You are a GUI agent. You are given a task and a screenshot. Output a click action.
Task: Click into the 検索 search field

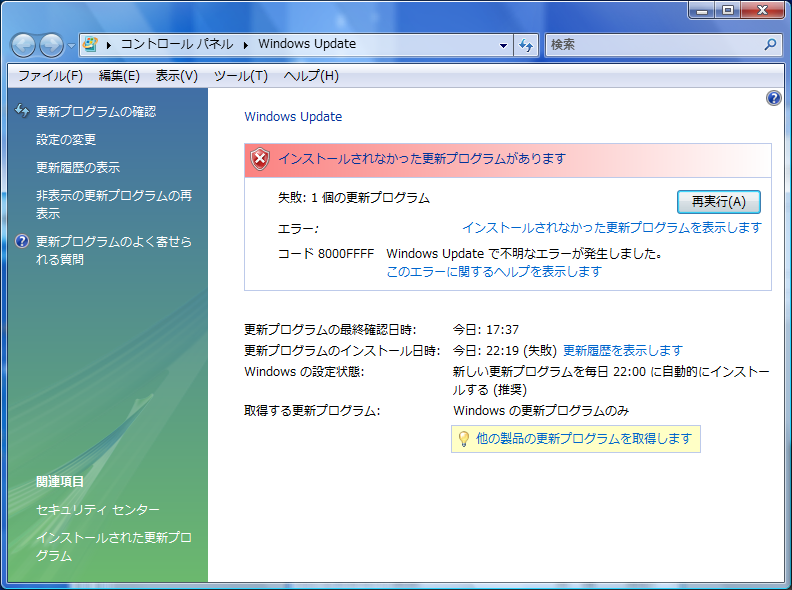click(655, 44)
